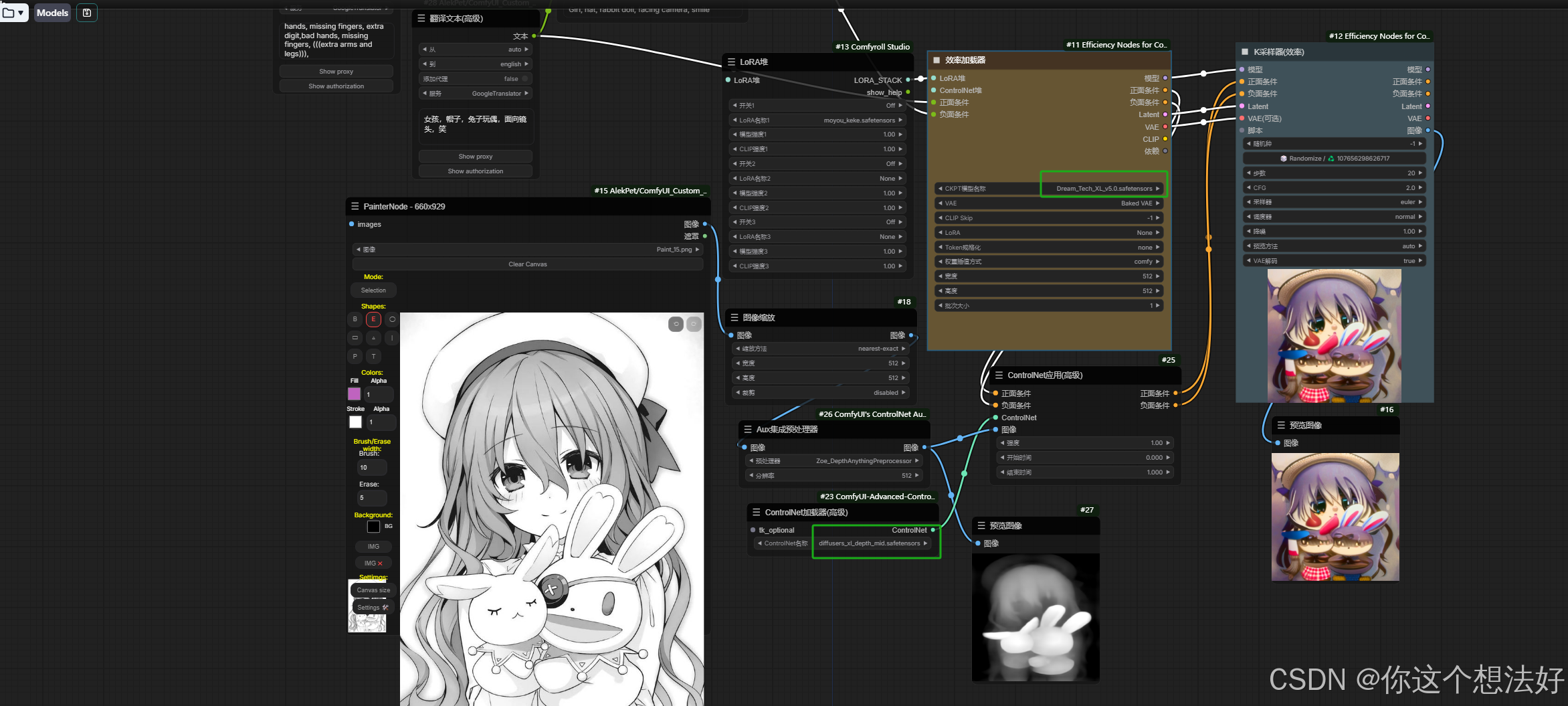Select the P shape tool
The height and width of the screenshot is (706, 1568).
pyautogui.click(x=355, y=357)
